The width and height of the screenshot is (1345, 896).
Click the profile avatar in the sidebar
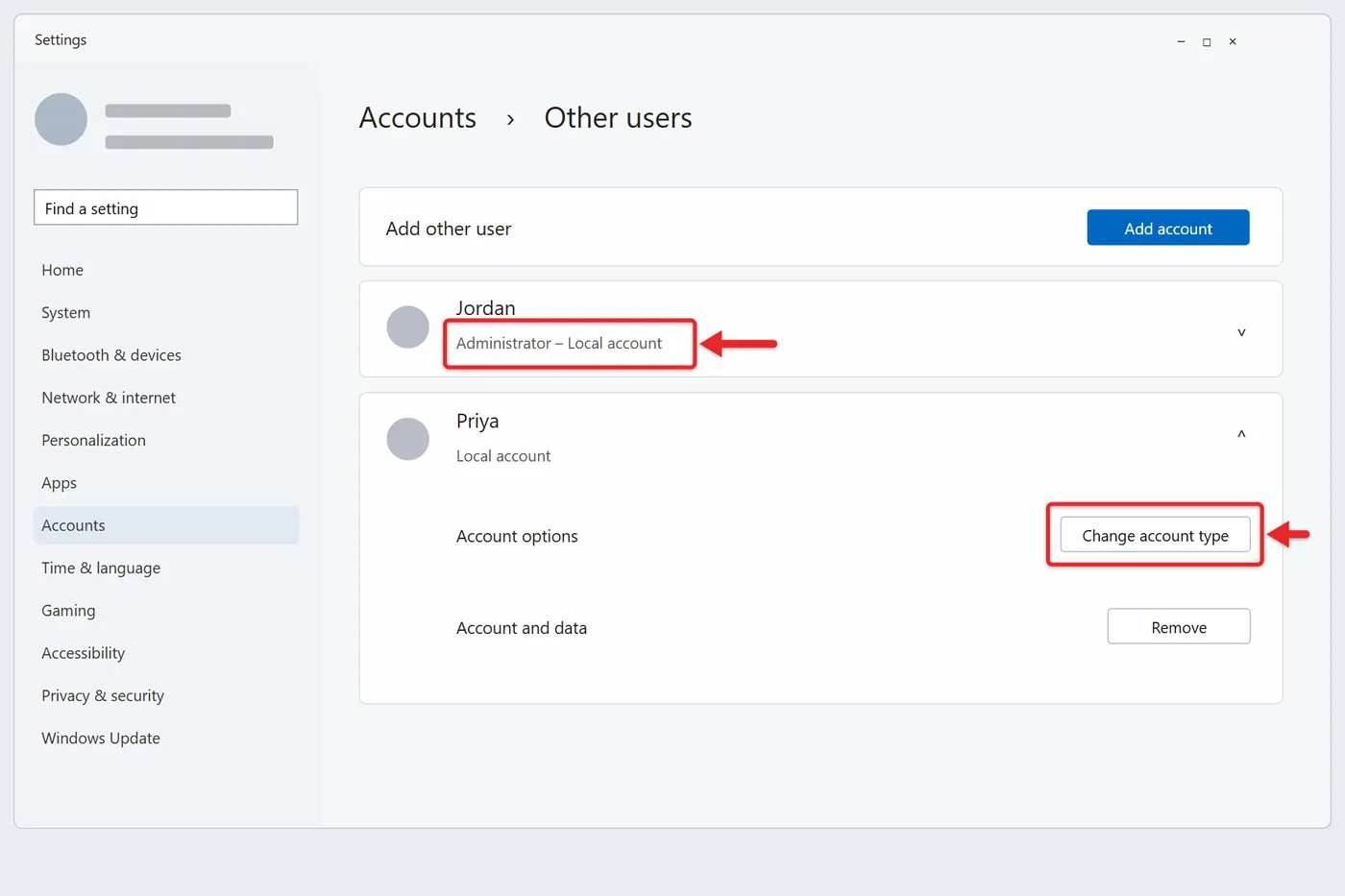pos(61,119)
